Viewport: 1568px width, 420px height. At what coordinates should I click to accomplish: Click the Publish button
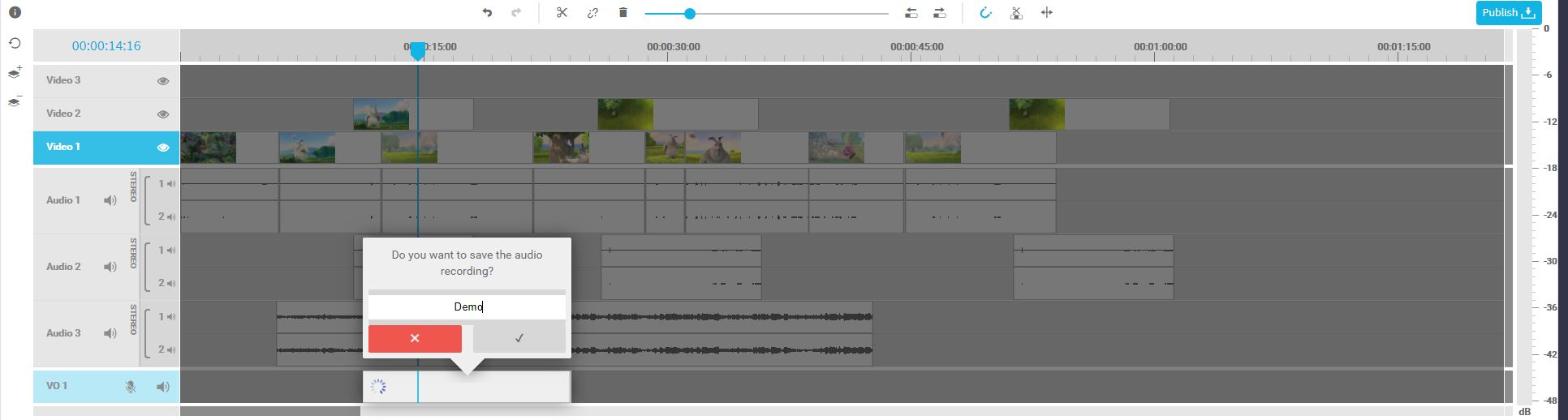1508,13
